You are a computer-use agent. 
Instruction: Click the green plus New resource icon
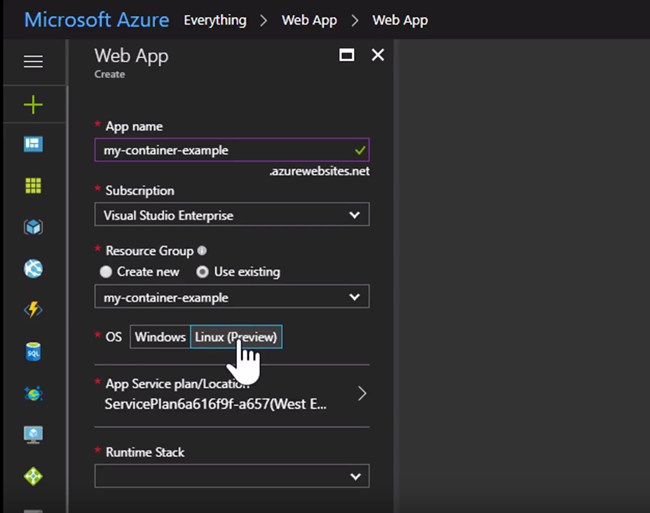point(33,104)
